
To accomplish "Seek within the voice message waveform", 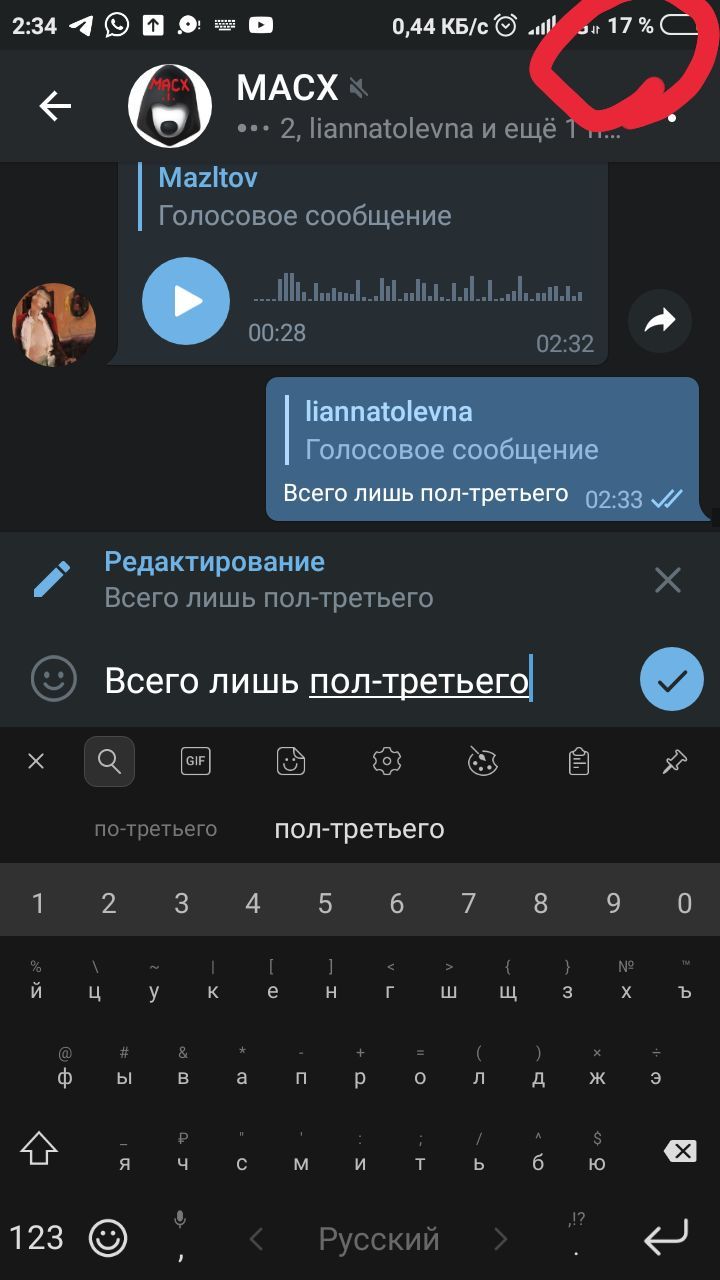I will (x=417, y=287).
